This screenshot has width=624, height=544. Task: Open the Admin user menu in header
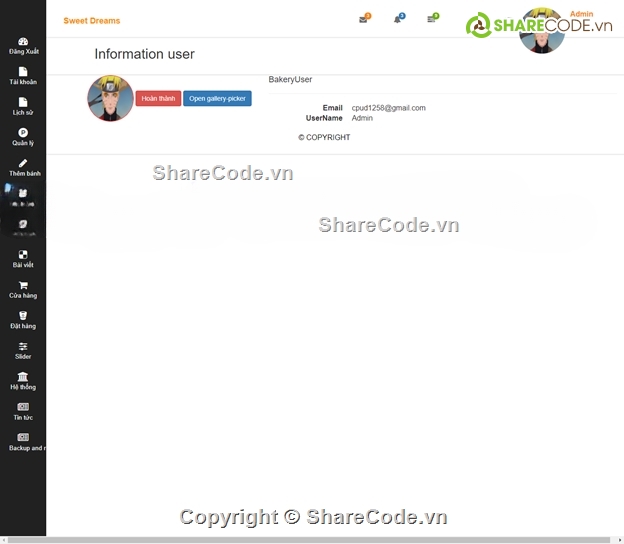(581, 14)
